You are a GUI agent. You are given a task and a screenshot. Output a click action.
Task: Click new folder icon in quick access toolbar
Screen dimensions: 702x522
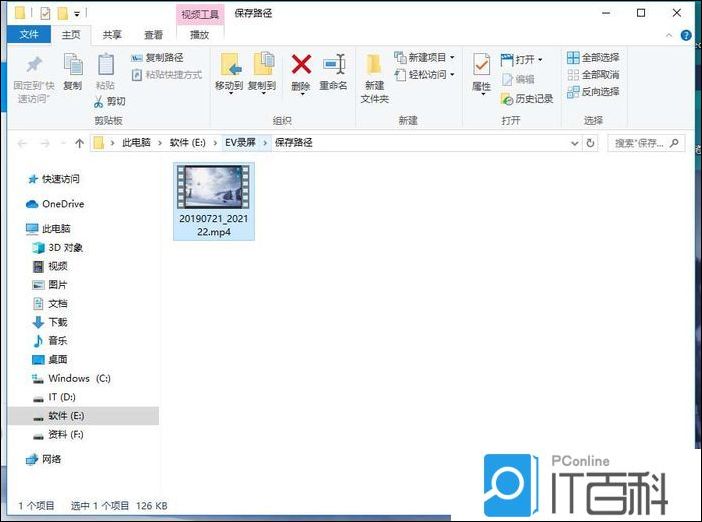point(63,14)
